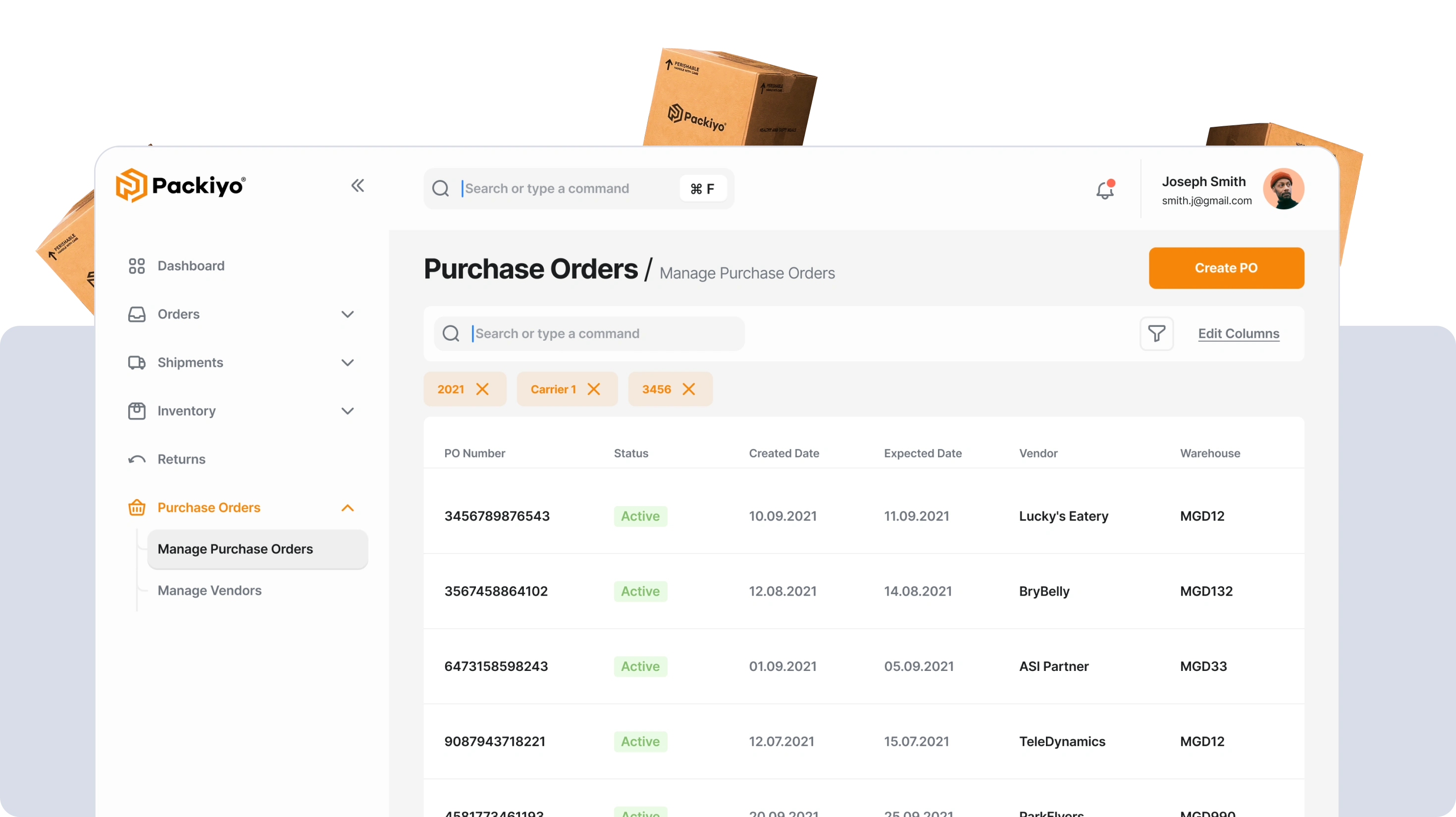This screenshot has width=1456, height=817.
Task: Click the Dashboard grid icon
Action: click(x=137, y=266)
